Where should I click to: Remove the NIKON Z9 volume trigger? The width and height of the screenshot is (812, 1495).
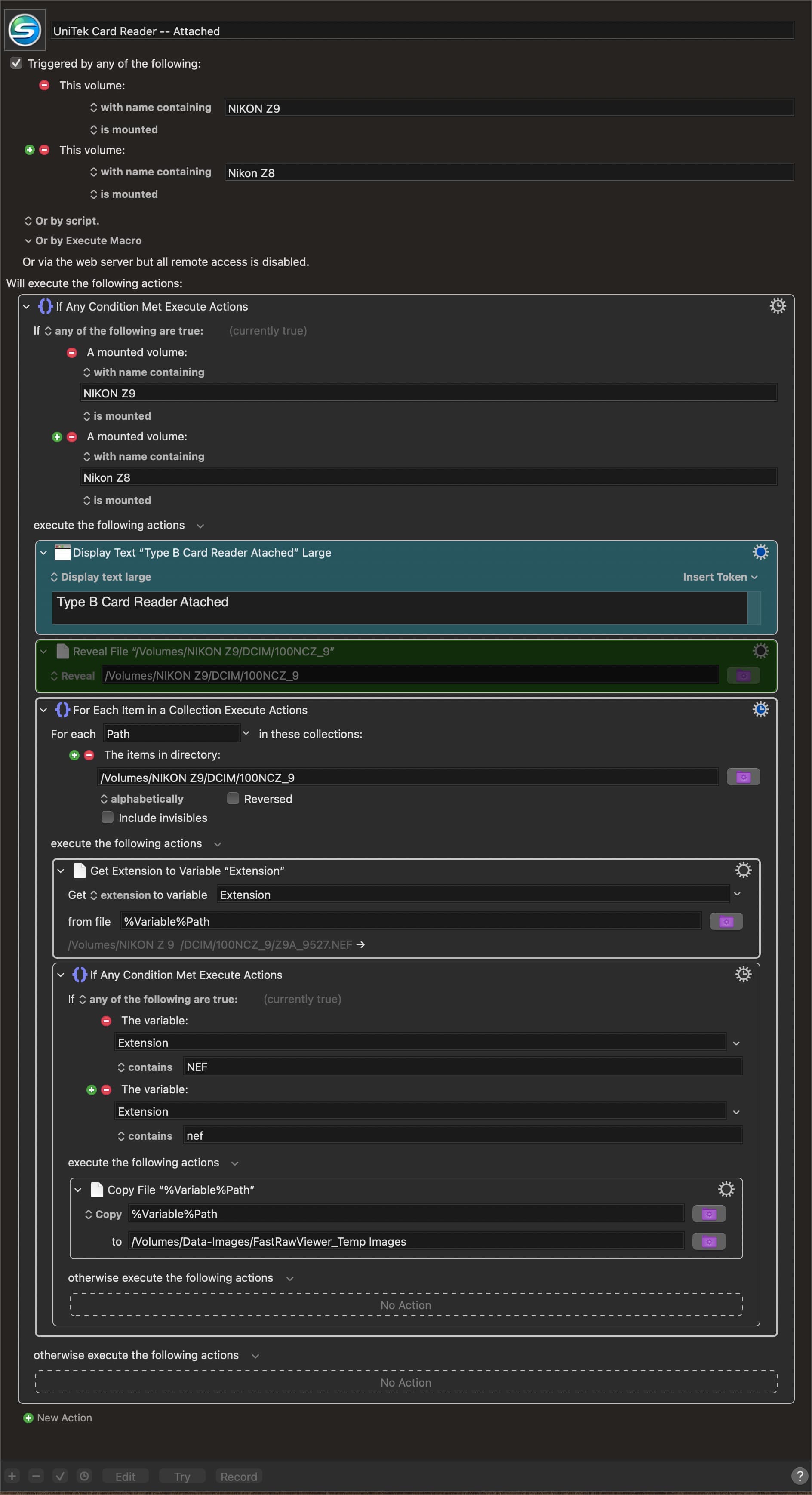44,85
